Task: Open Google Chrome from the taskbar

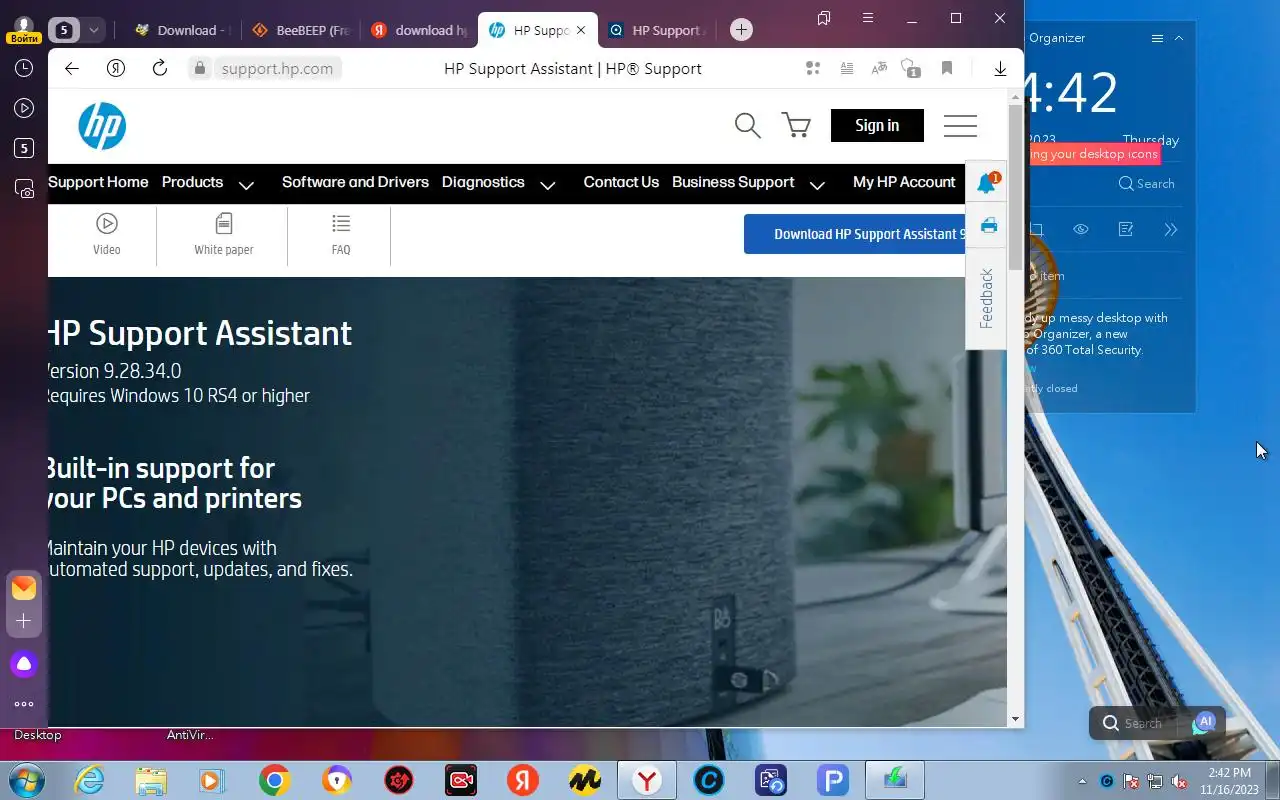Action: pyautogui.click(x=274, y=780)
